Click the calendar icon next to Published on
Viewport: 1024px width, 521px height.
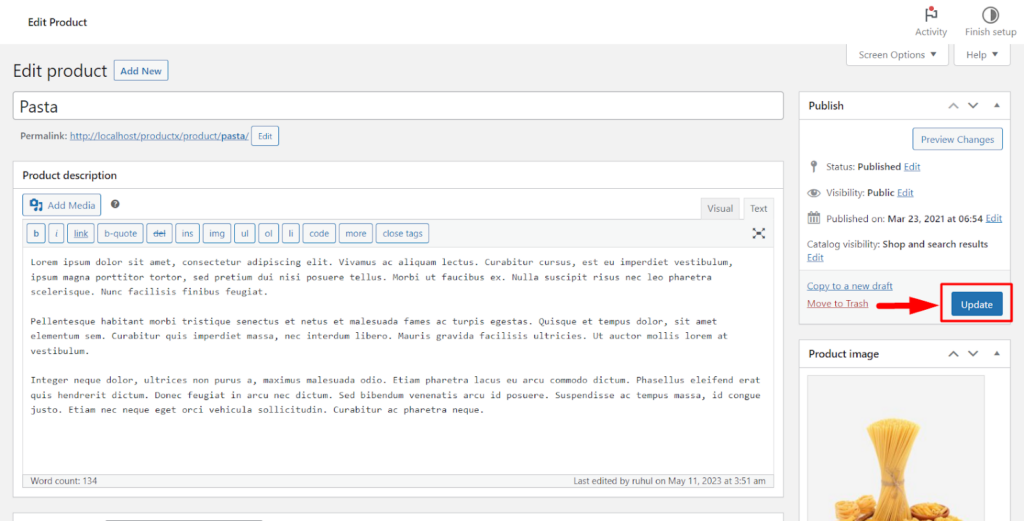point(814,218)
